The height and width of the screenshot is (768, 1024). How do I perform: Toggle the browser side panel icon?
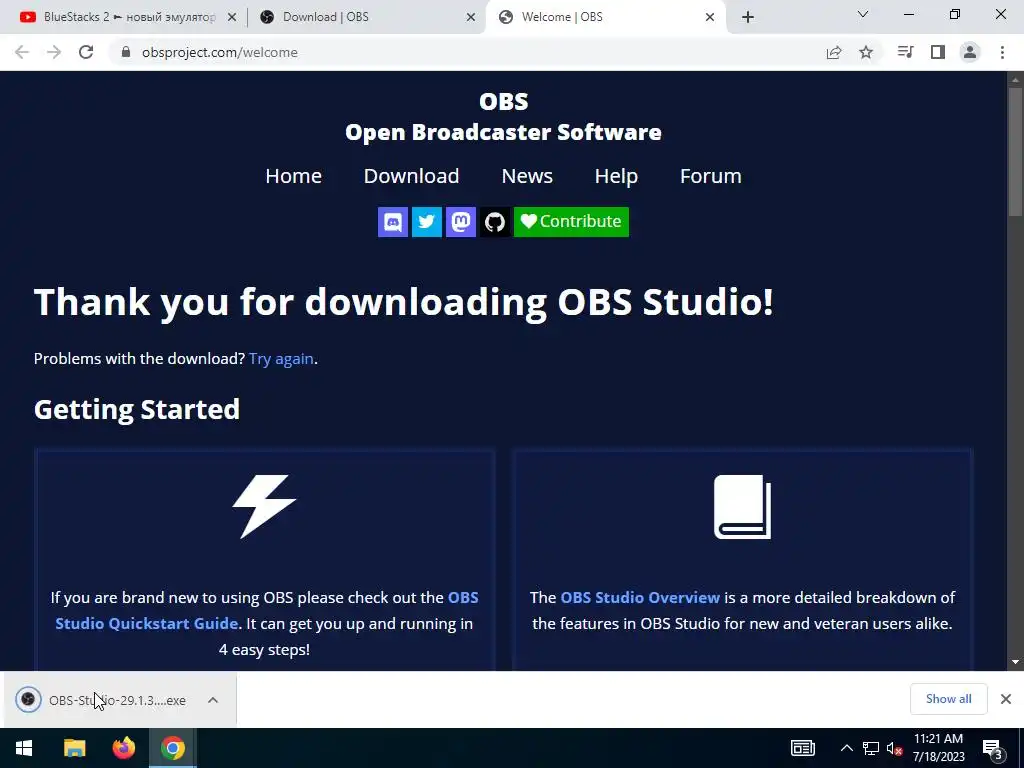938,52
